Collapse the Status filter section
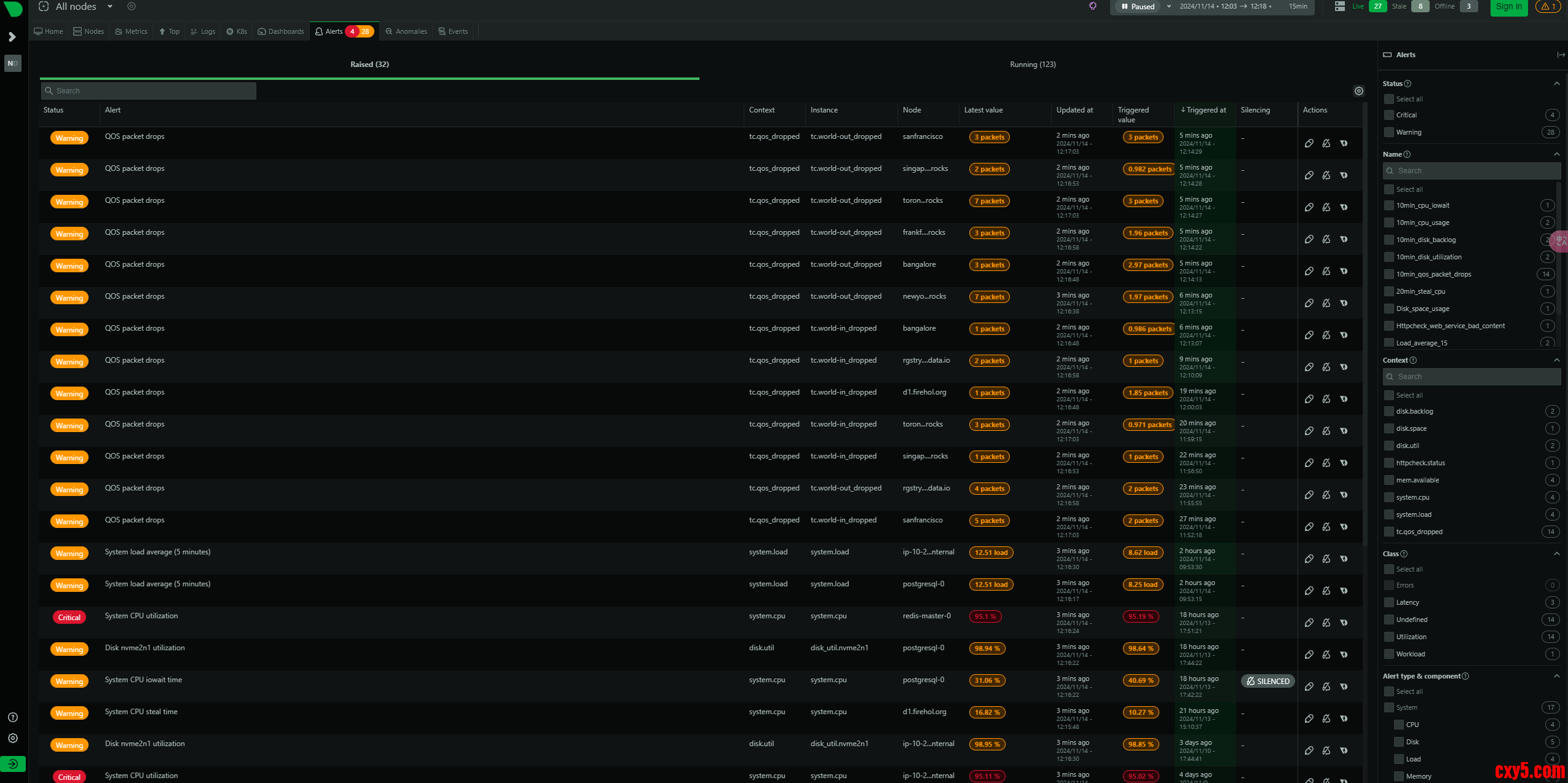This screenshot has width=1568, height=783. tap(1556, 84)
